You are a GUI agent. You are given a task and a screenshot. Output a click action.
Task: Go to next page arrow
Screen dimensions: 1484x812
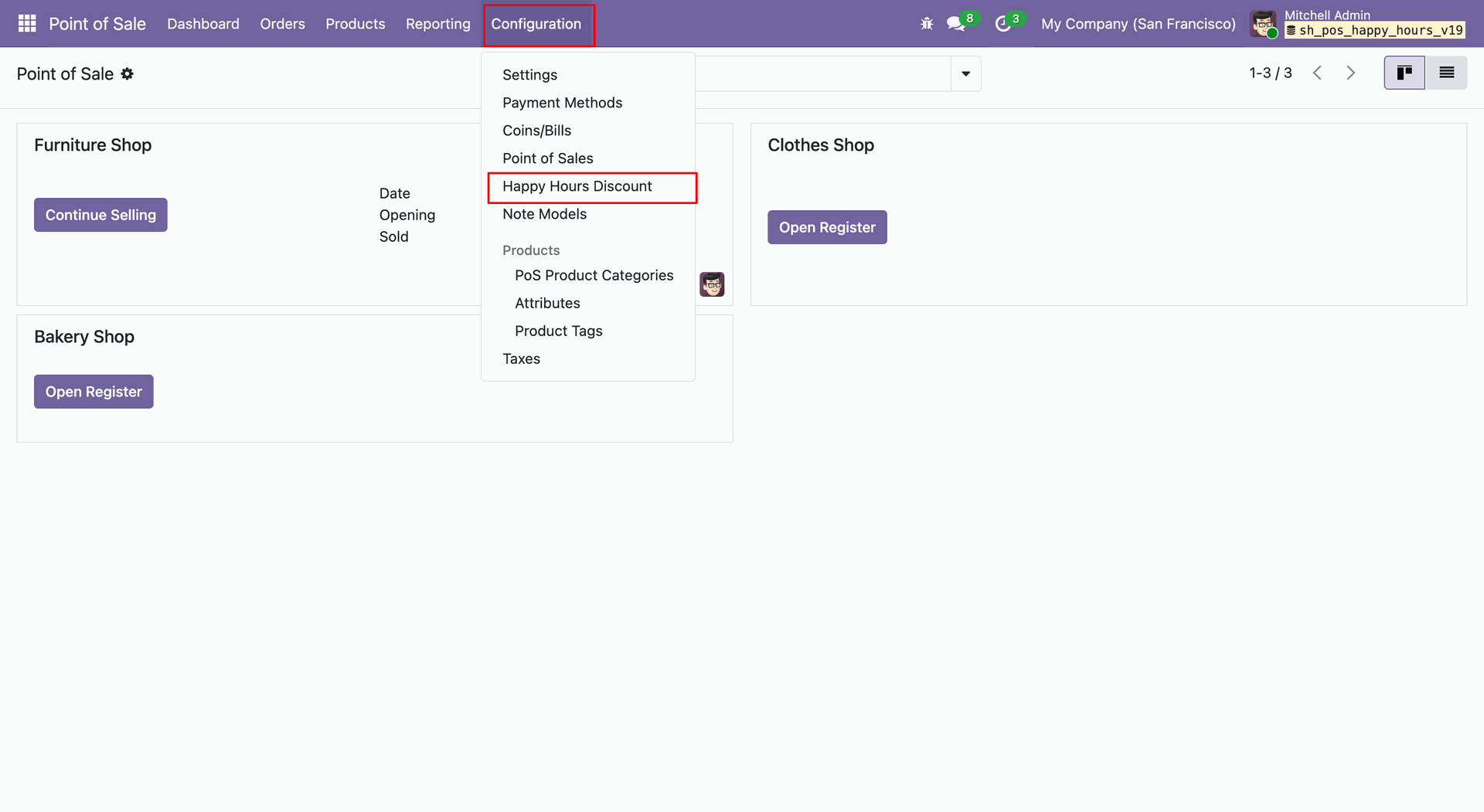pos(1351,73)
